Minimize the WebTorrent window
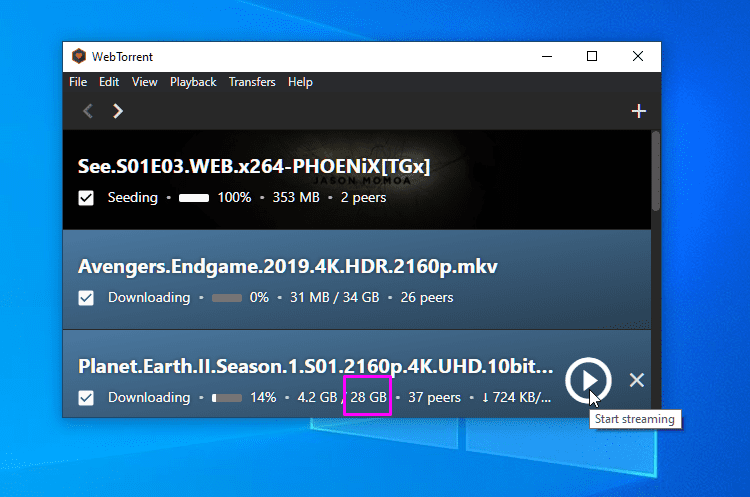Screen dimensions: 750x497 pyautogui.click(x=547, y=56)
